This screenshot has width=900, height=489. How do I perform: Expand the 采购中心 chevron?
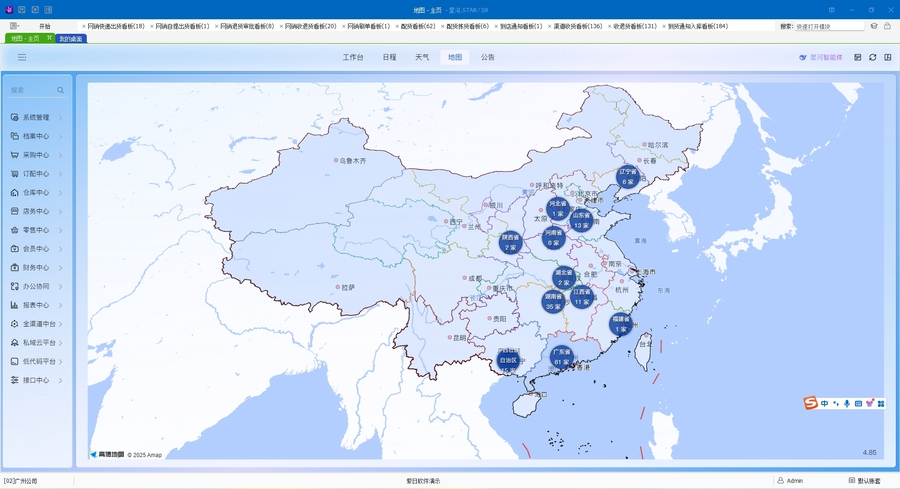(x=60, y=155)
